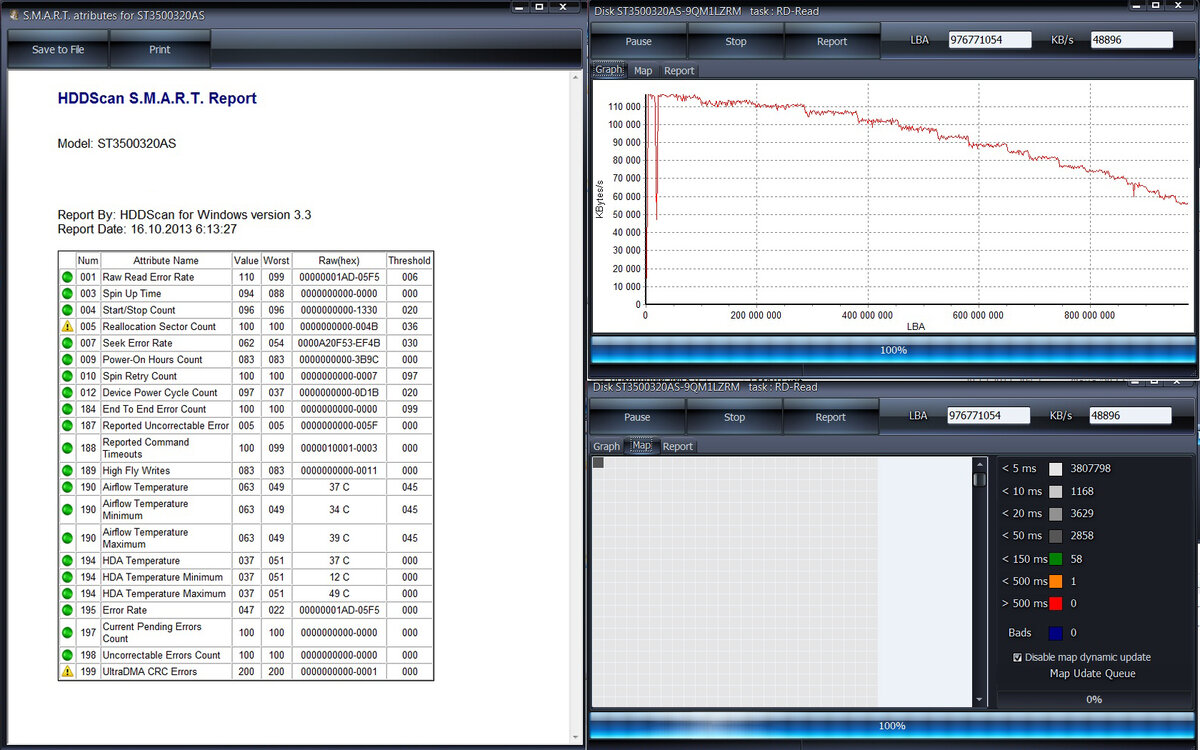Click green icon for Current Pending Errors Count
This screenshot has height=750, width=1200.
pyautogui.click(x=67, y=632)
